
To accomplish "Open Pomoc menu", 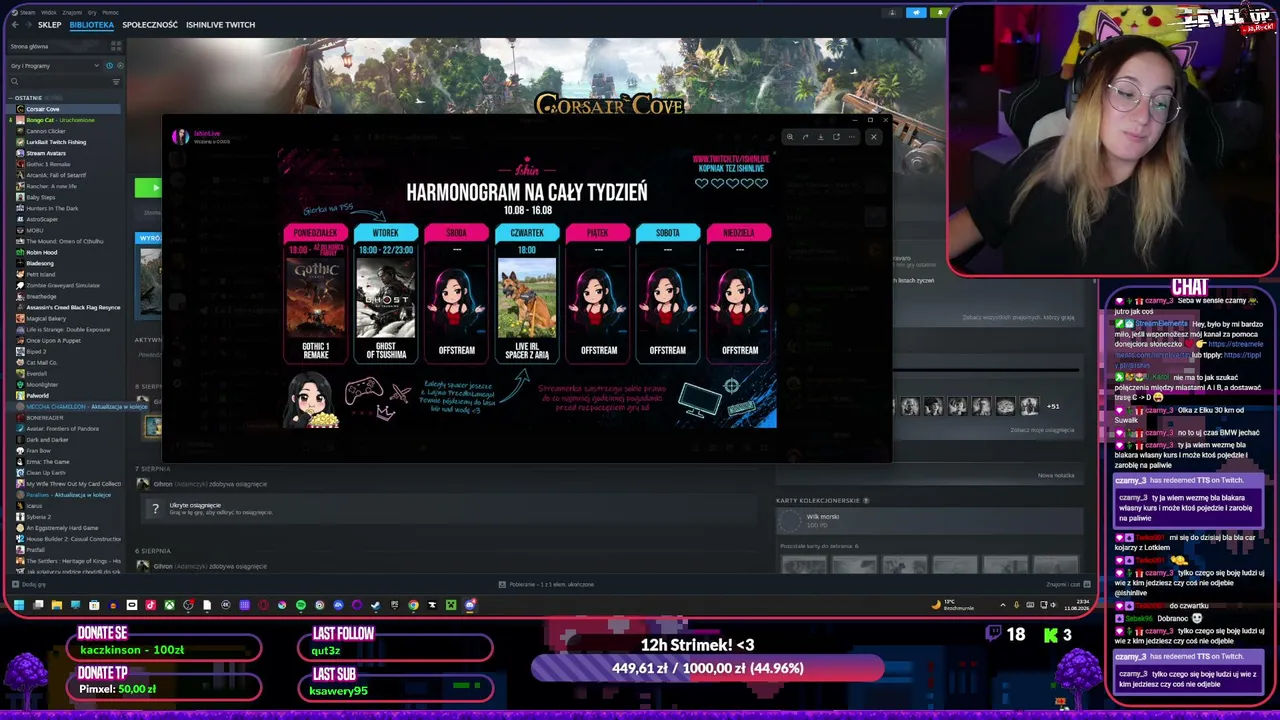I will click(110, 13).
